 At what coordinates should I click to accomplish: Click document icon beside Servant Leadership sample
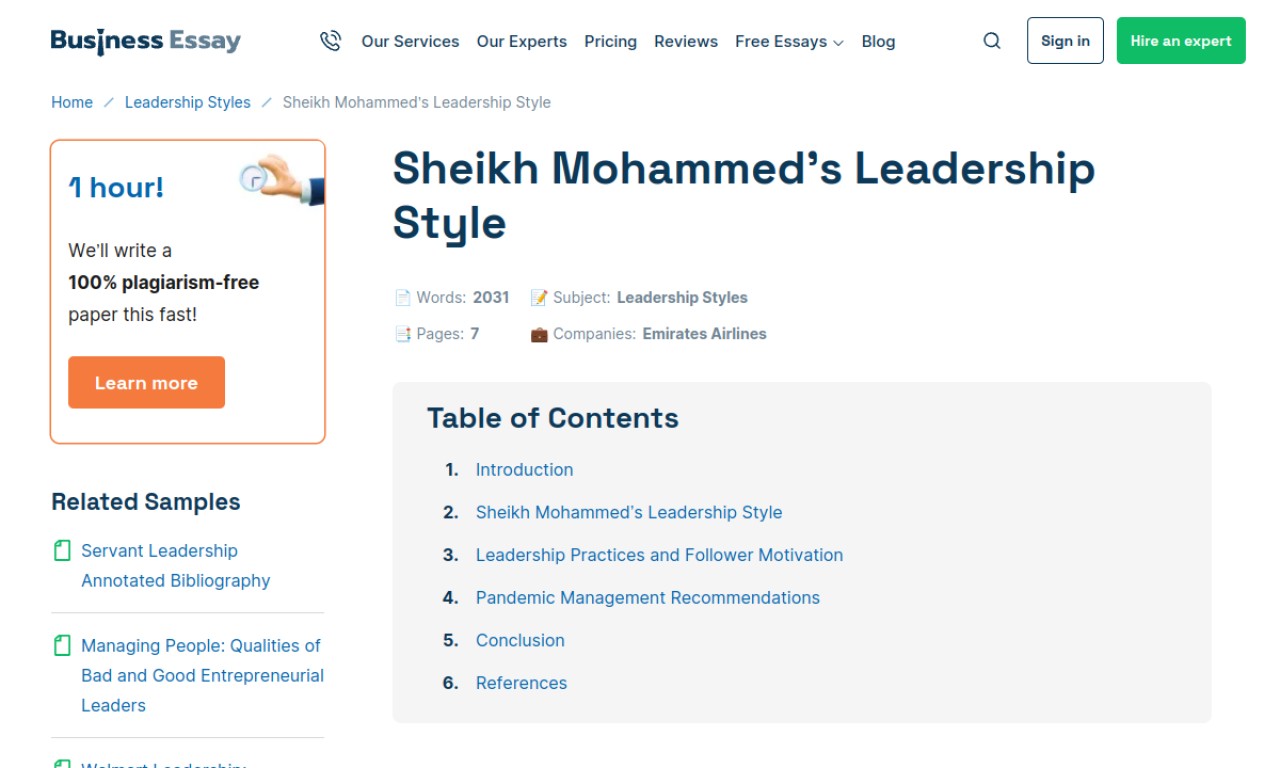62,550
